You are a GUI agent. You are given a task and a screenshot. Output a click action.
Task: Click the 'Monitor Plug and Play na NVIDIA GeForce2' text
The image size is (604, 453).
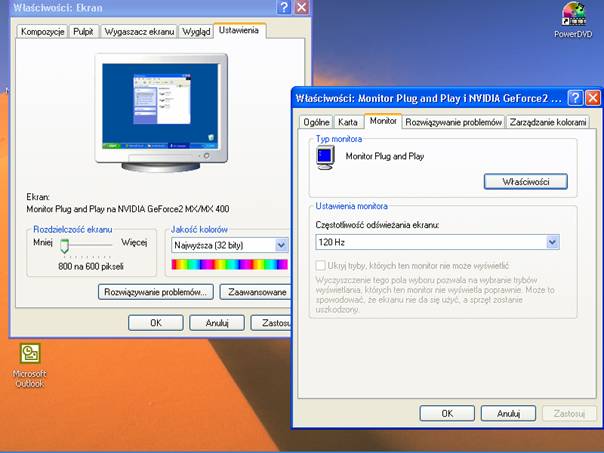128,209
